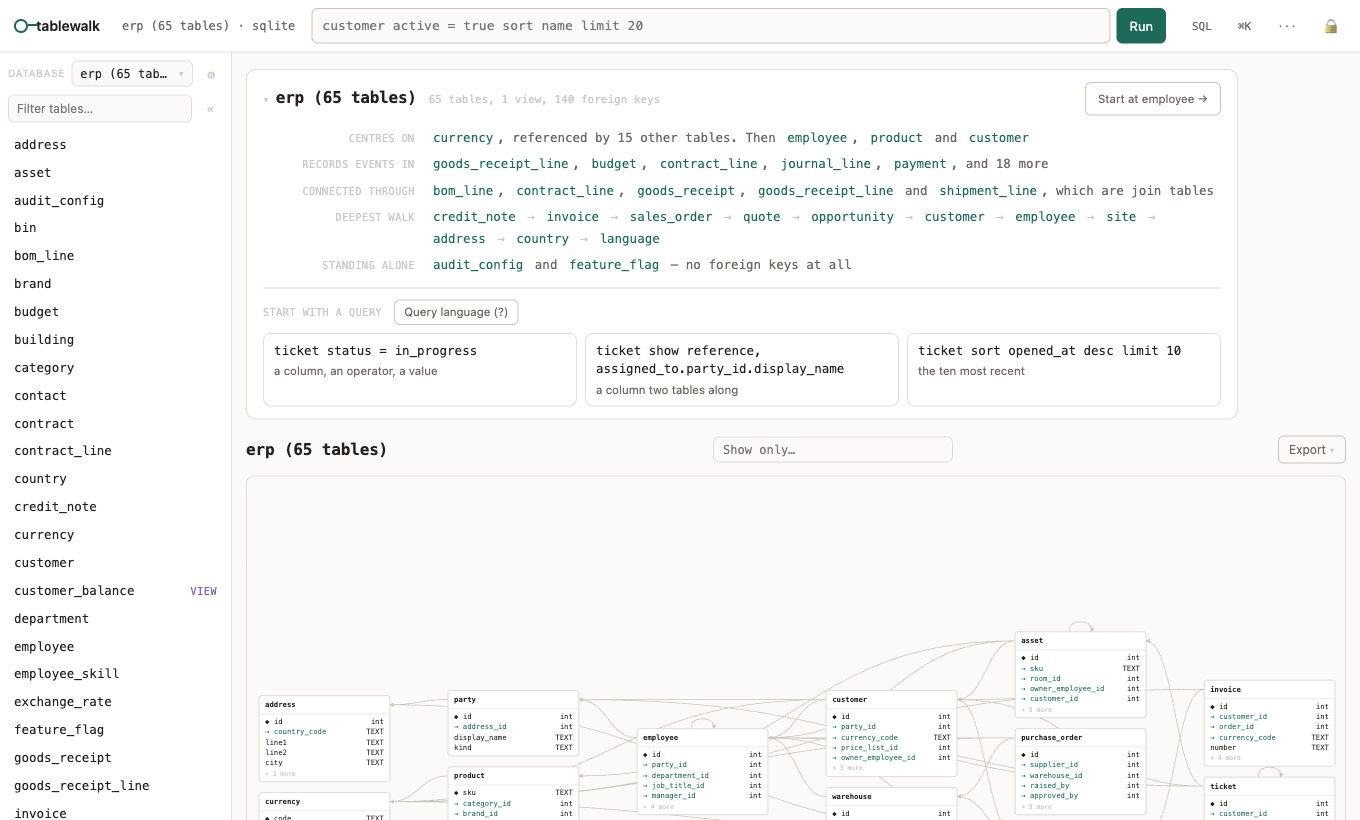Open journal_line link
The image size is (1360, 820).
826,164
